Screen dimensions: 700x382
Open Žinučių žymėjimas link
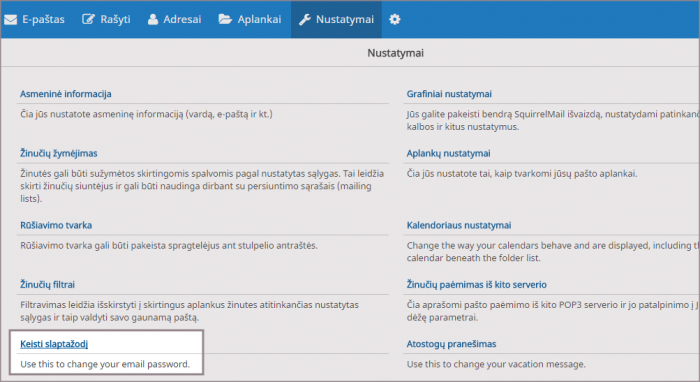click(x=58, y=153)
